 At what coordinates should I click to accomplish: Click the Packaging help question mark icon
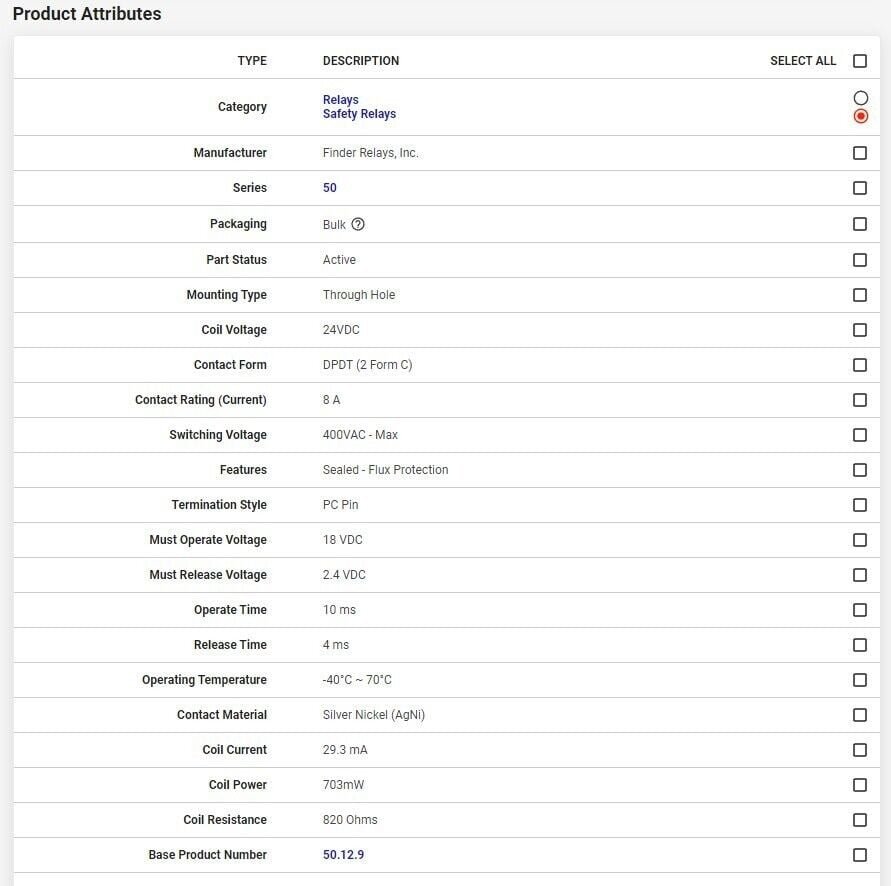pos(358,224)
